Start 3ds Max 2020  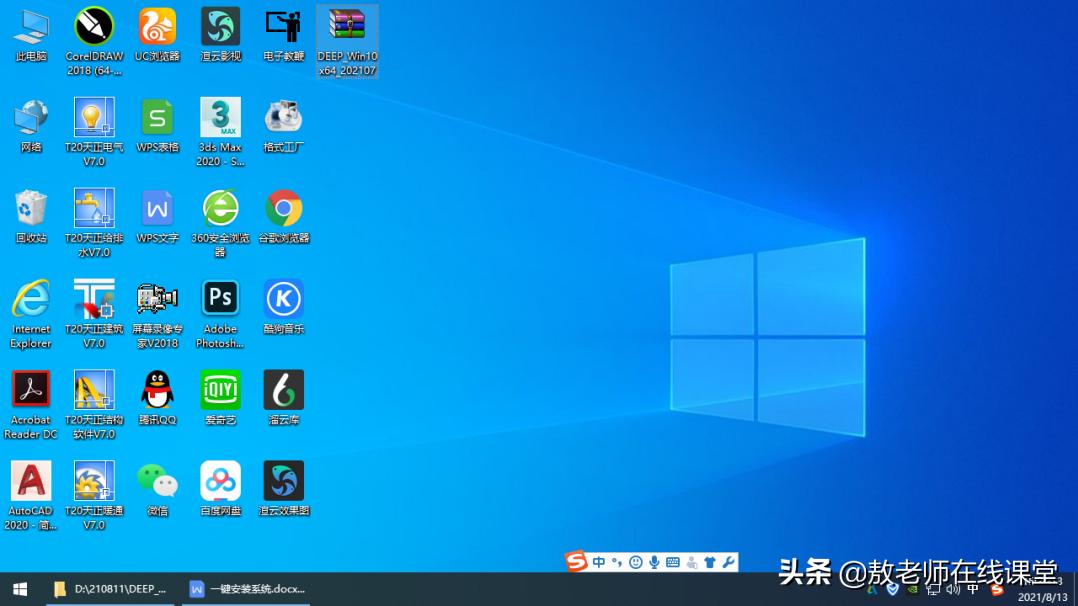click(x=219, y=118)
